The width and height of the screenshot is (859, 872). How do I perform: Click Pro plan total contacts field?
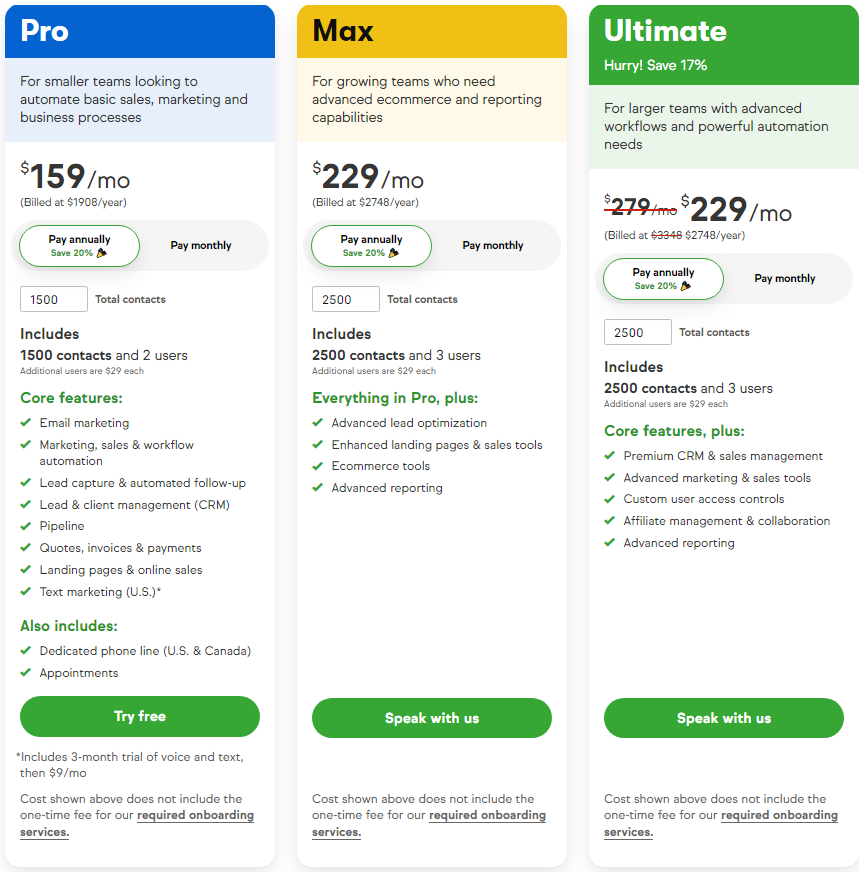[54, 299]
